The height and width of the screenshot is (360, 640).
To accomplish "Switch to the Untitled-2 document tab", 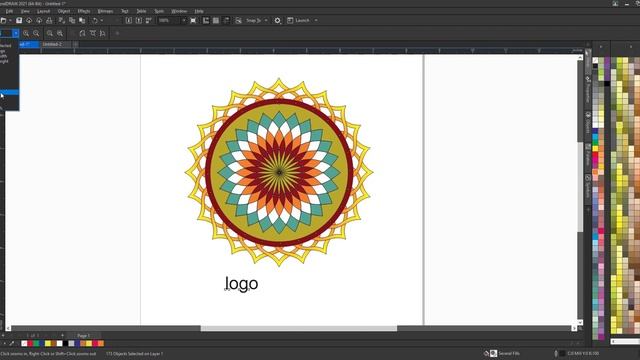I will point(52,44).
